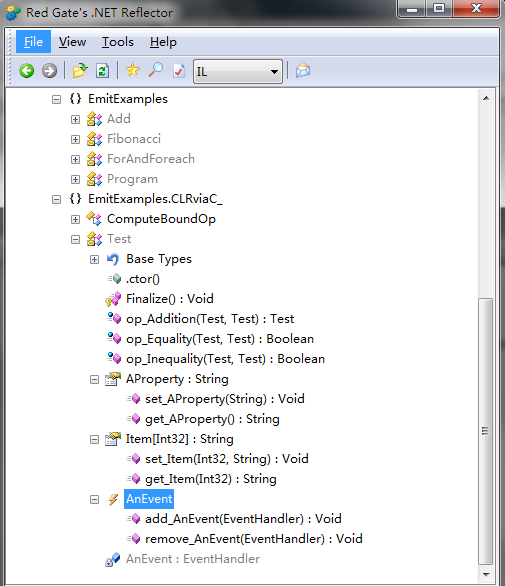Open the Tools menu

118,42
